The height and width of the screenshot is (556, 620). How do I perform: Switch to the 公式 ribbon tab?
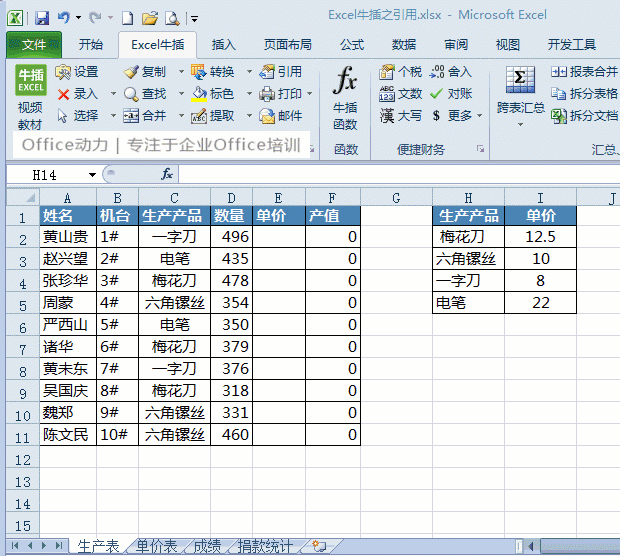(x=352, y=45)
